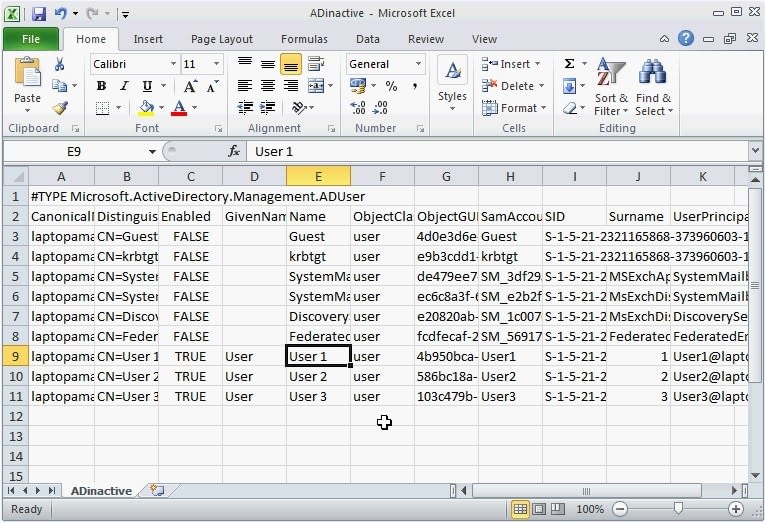Click the Select All corner button
765x523 pixels.
pos(16,176)
